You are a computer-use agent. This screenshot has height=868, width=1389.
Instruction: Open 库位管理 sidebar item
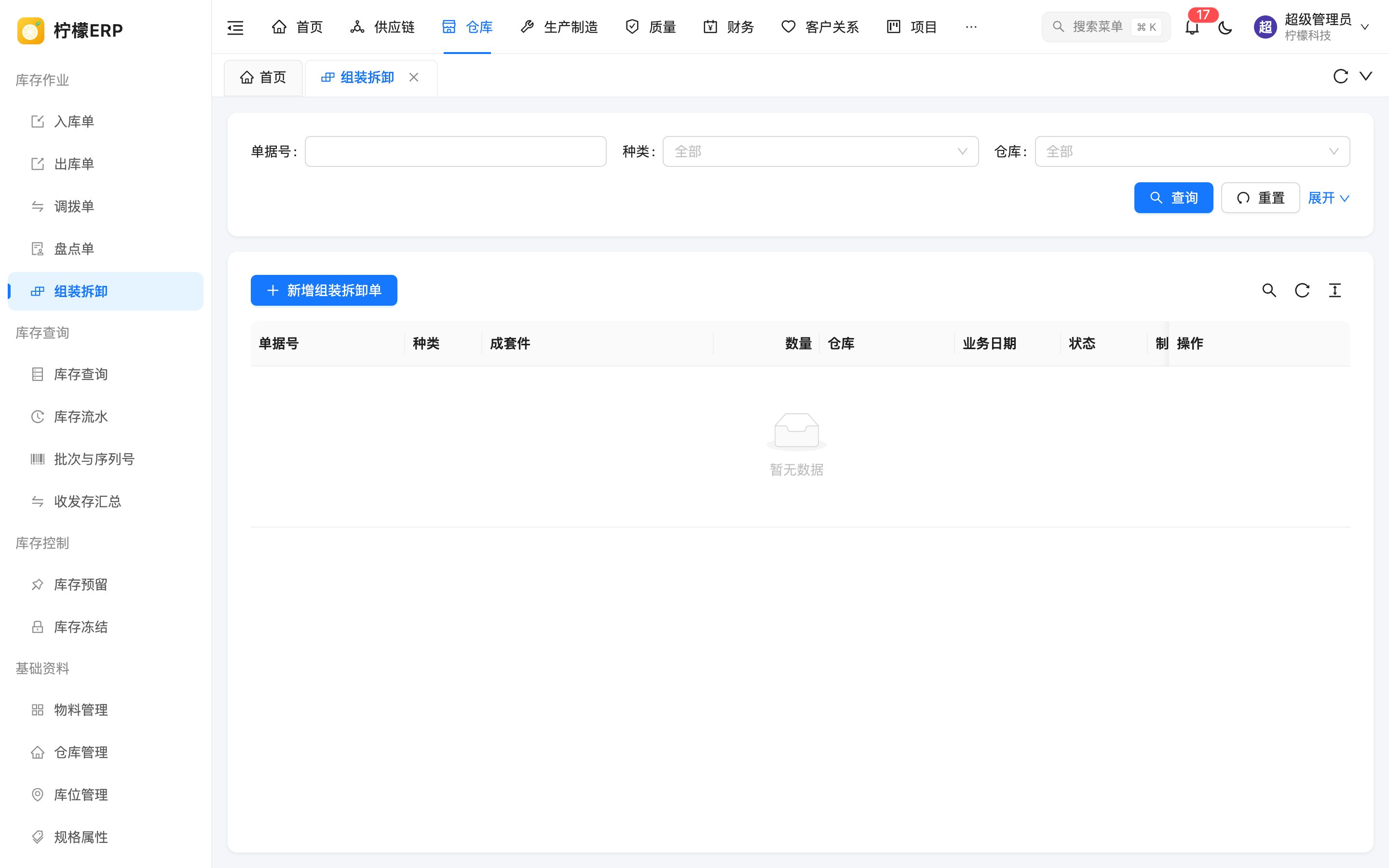point(106,795)
